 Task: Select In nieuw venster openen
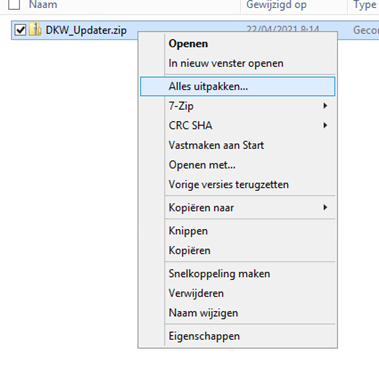(237, 63)
